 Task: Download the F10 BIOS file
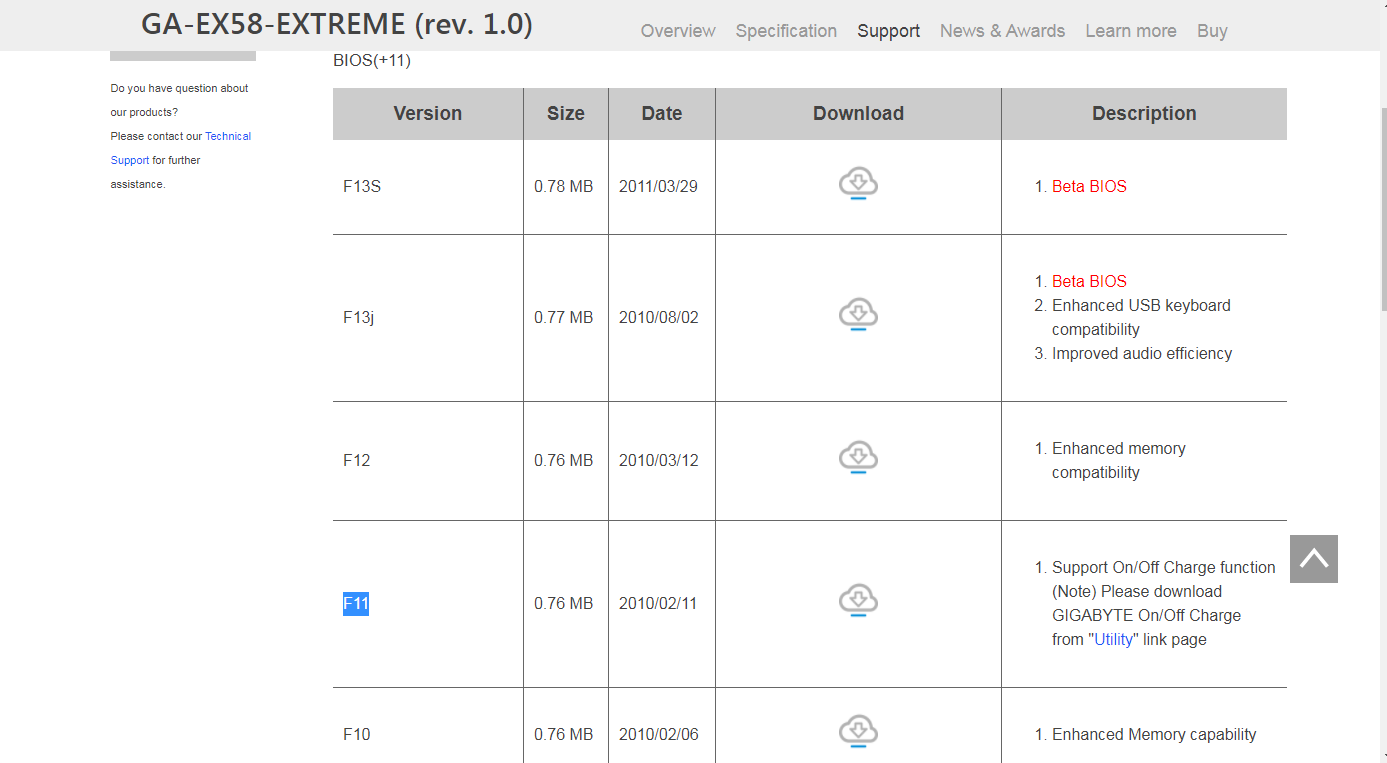pos(858,732)
